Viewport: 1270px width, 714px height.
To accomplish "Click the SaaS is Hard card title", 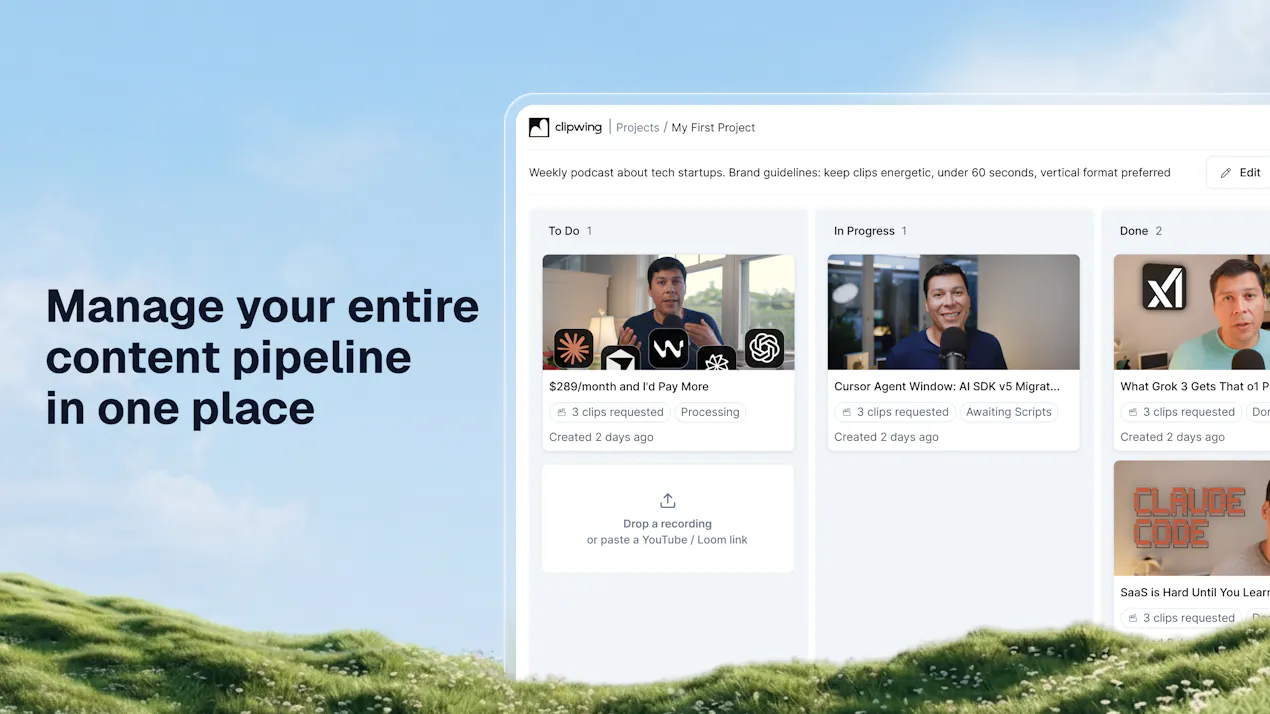I will (1195, 593).
